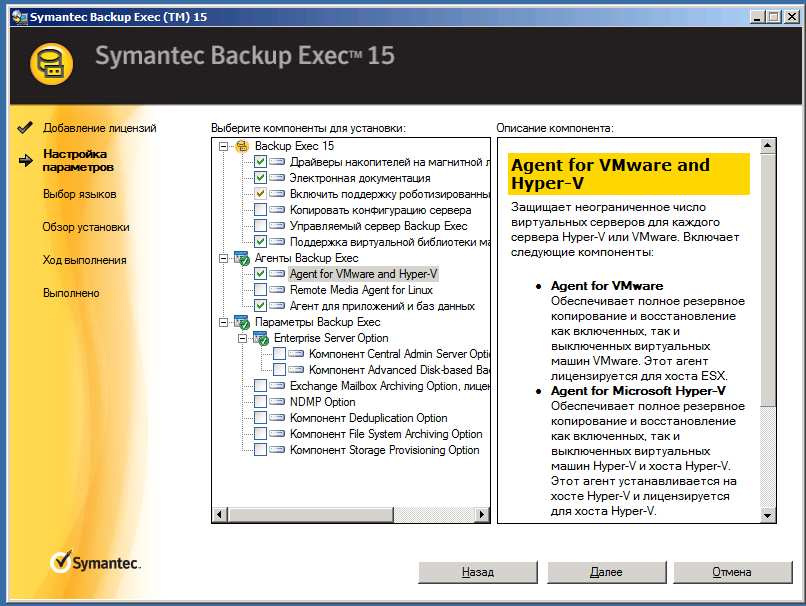Click the component tree horizontal scrollbar thumb
The width and height of the screenshot is (806, 606).
(310, 514)
